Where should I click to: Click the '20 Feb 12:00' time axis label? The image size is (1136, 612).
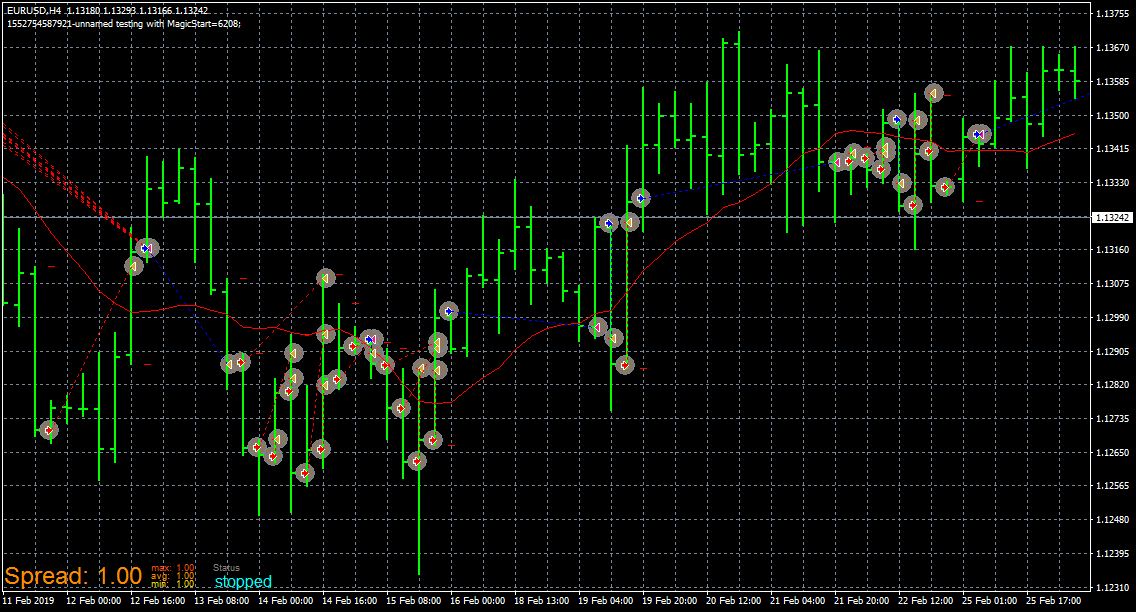pyautogui.click(x=734, y=600)
